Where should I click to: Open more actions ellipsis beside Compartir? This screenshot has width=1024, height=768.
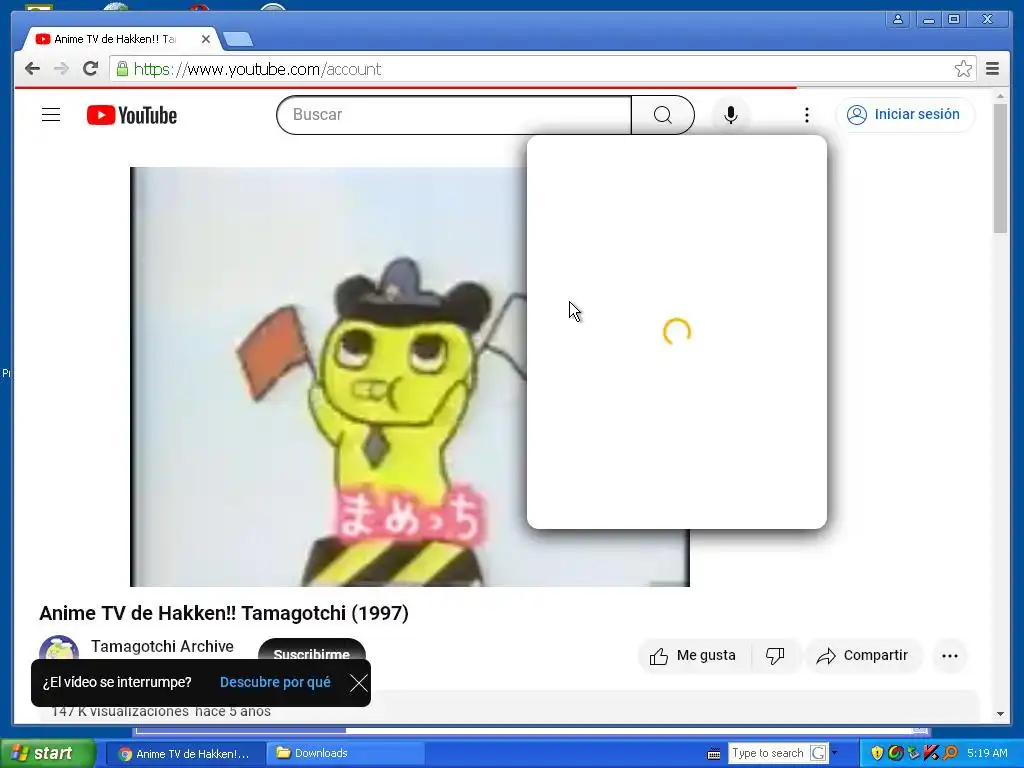(x=950, y=656)
